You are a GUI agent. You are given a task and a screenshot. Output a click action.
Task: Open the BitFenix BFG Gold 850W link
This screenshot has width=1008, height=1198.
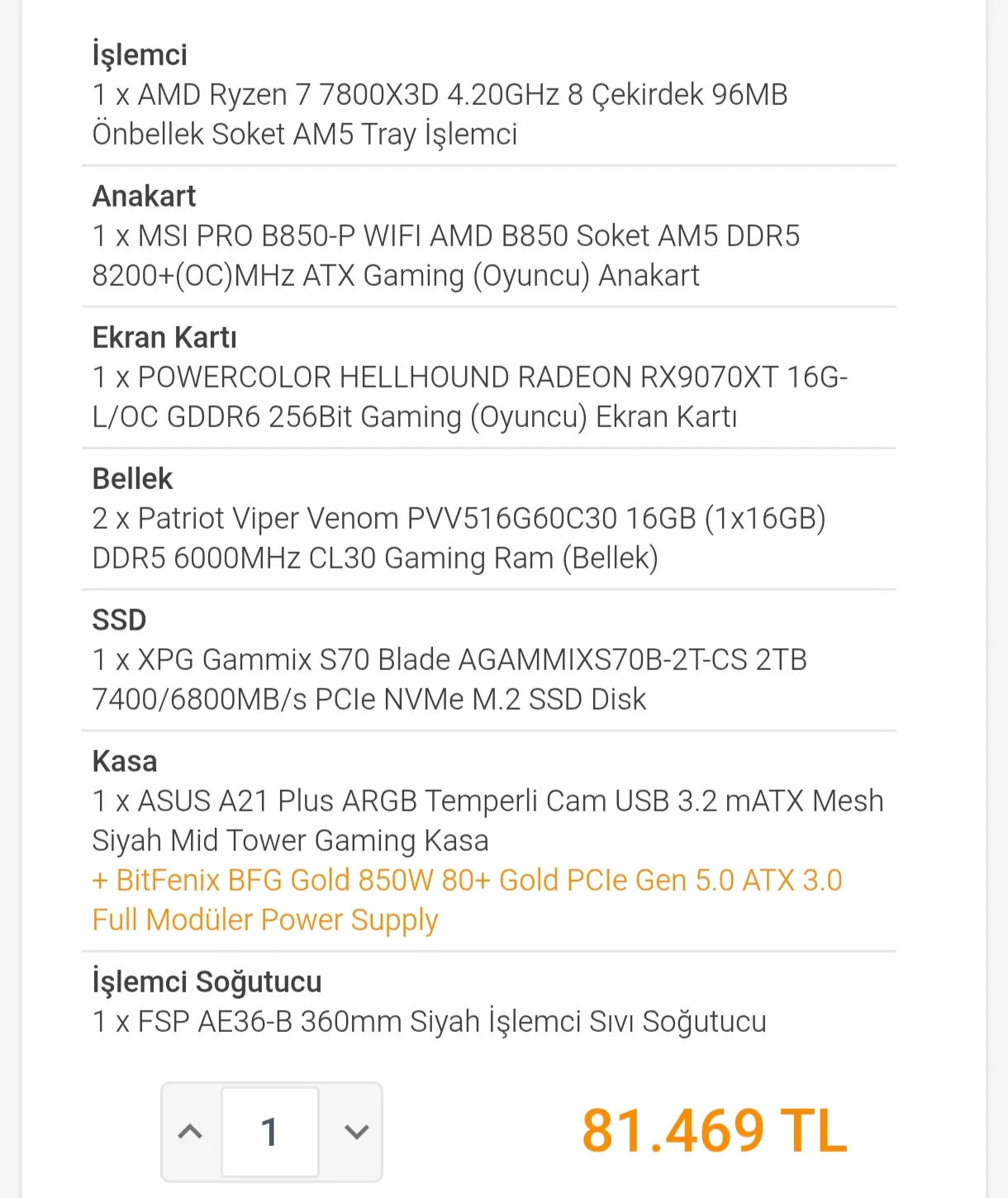click(467, 881)
